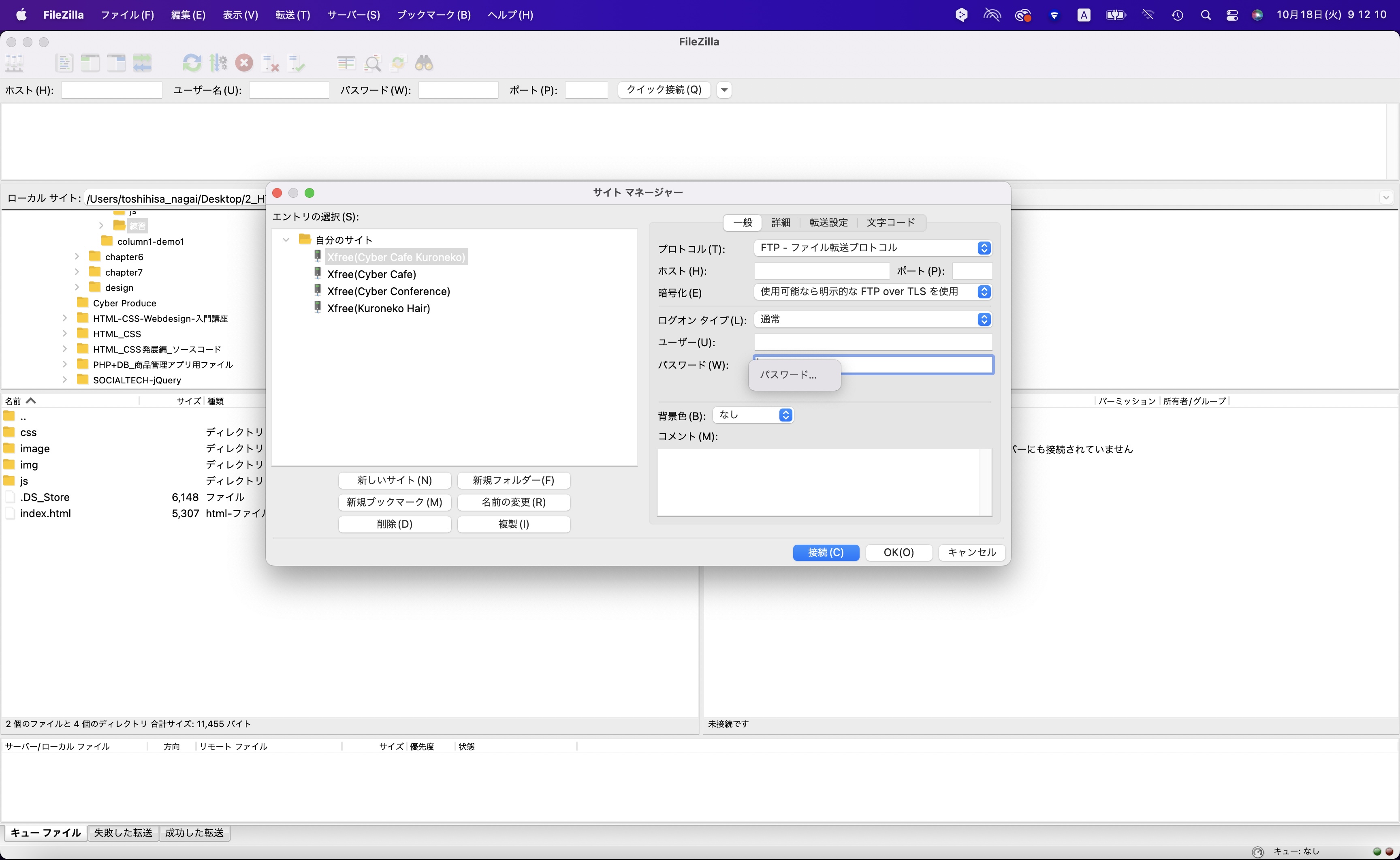Open the Site Manager toolbar icon
Image resolution: width=1400 pixels, height=860 pixels.
14,62
